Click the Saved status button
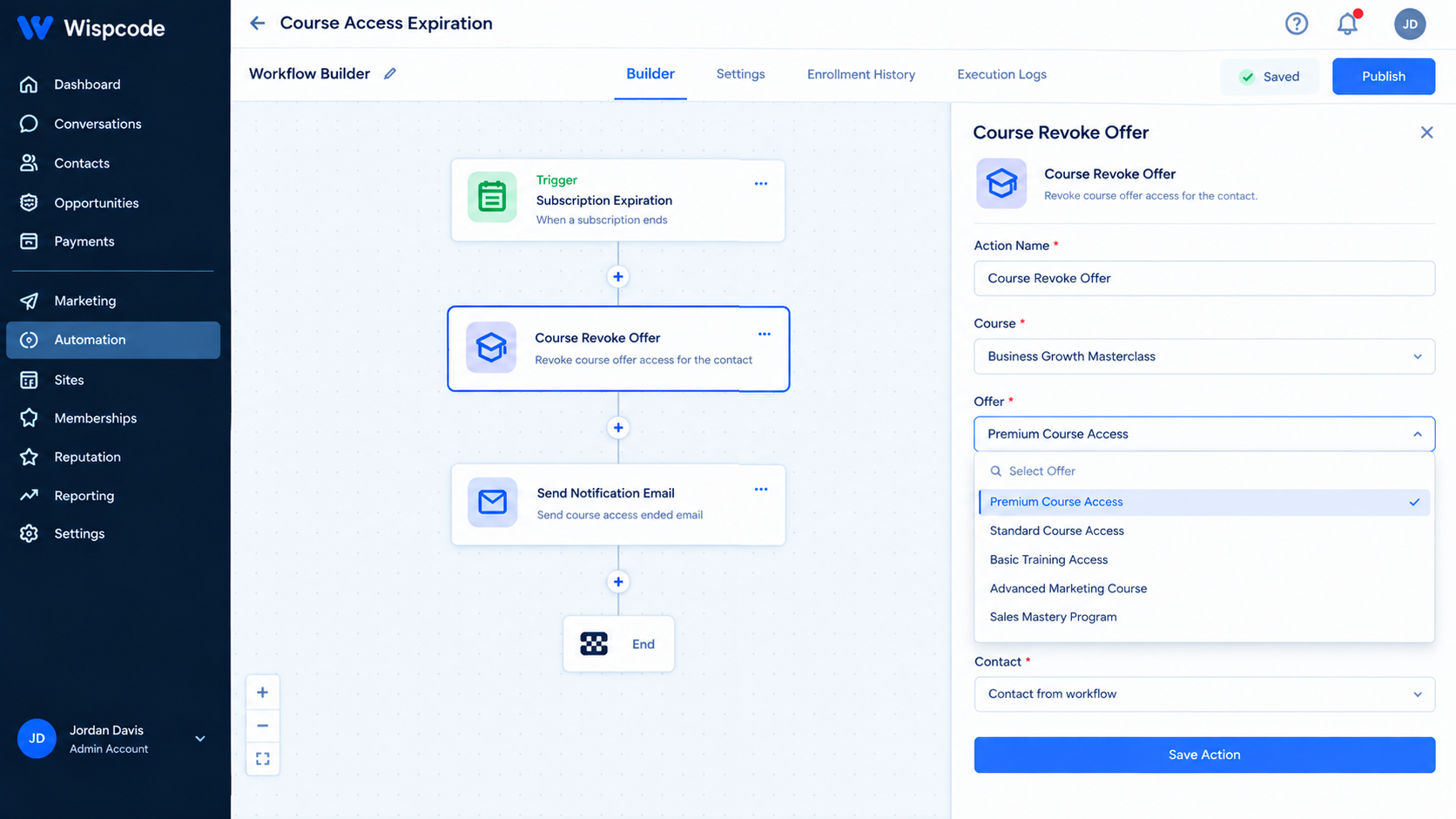 (x=1270, y=77)
